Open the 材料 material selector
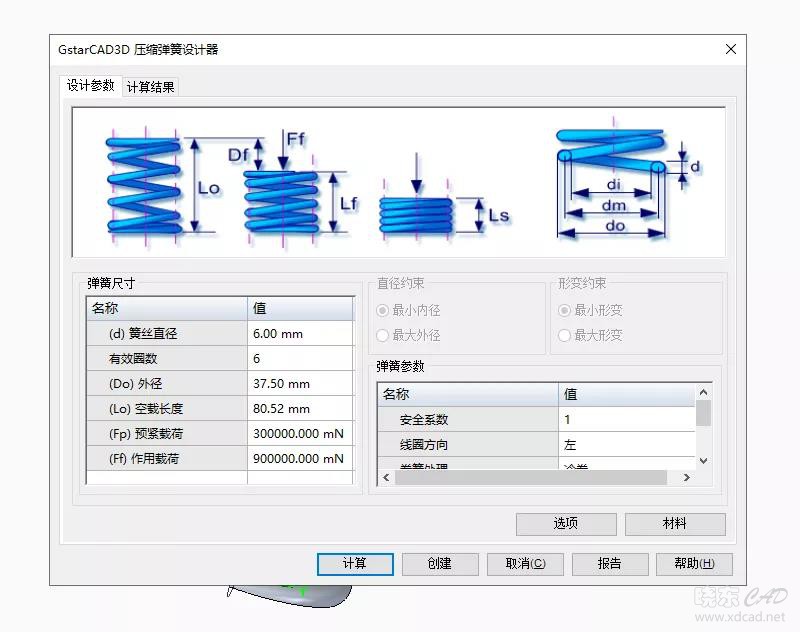Screen dimensions: 800x632 click(x=675, y=524)
